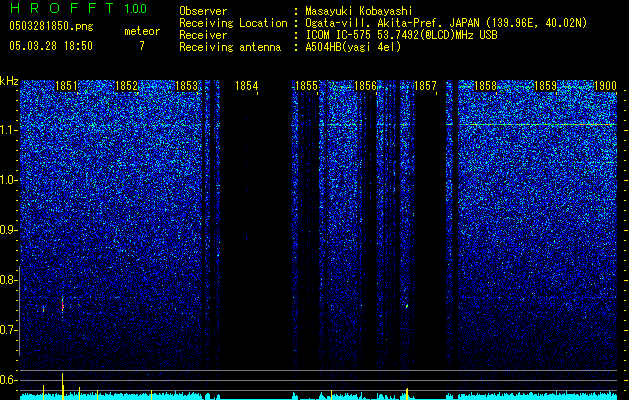
Task: Click the date stamp 05.03.28 18:50
Action: click(x=51, y=46)
